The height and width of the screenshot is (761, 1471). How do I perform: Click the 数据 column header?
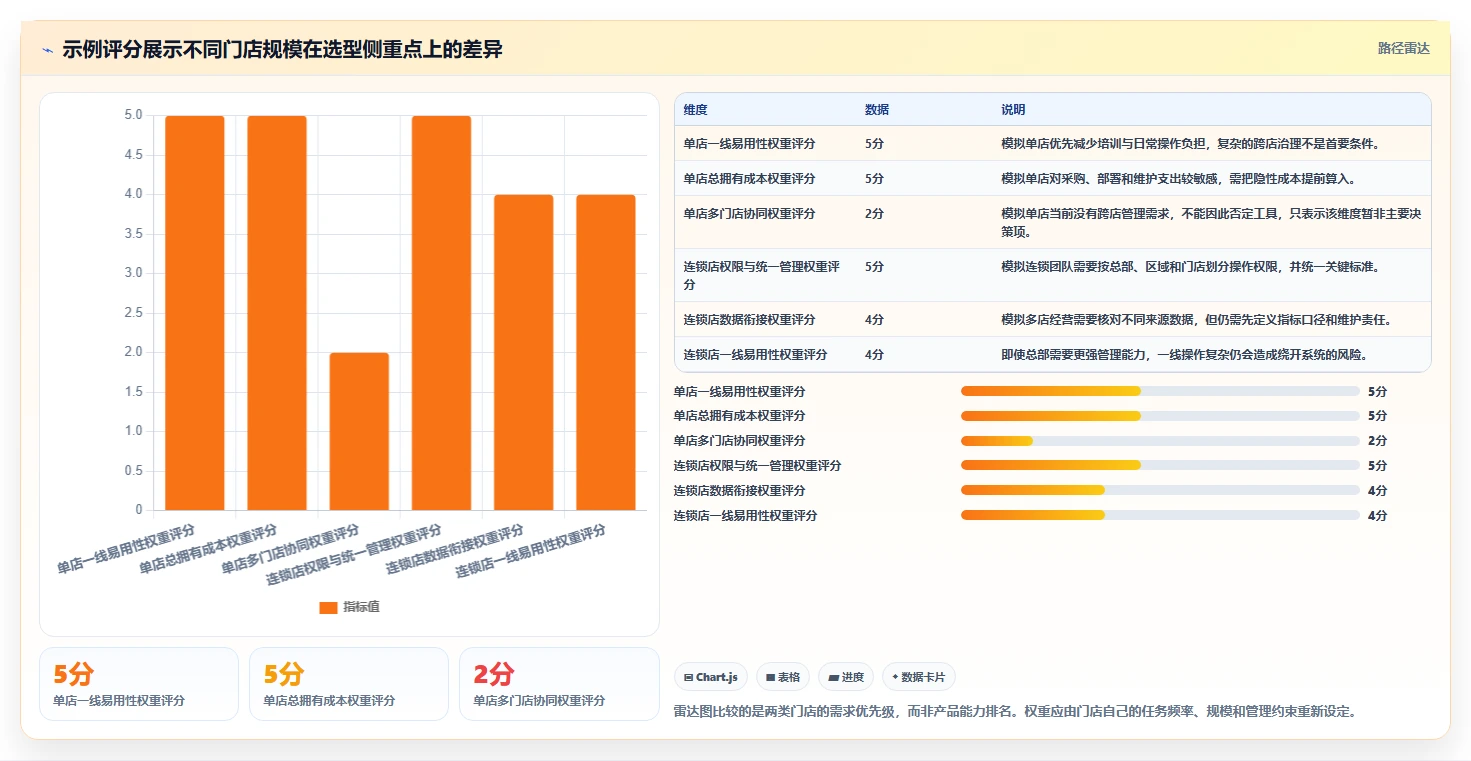tap(877, 109)
